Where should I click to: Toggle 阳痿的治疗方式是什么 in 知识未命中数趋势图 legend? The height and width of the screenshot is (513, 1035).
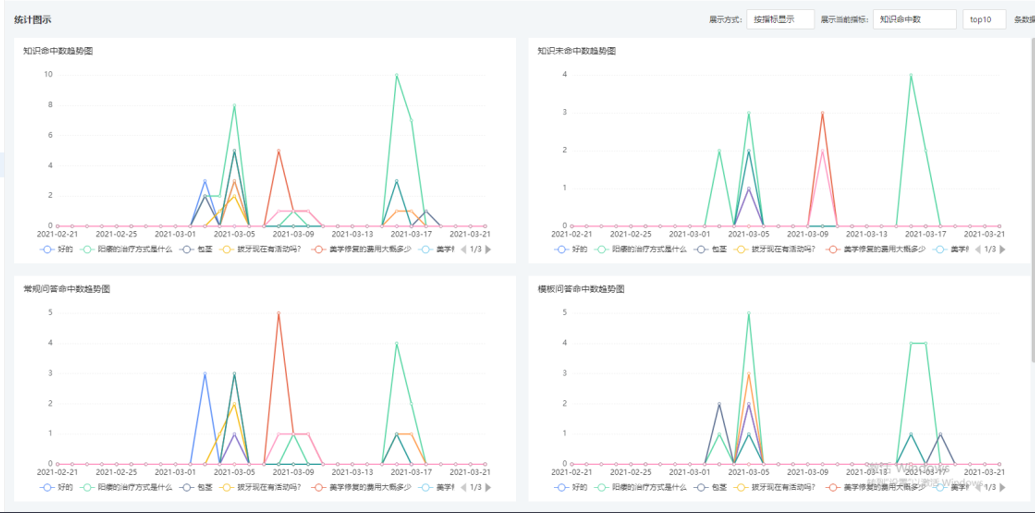(x=640, y=250)
